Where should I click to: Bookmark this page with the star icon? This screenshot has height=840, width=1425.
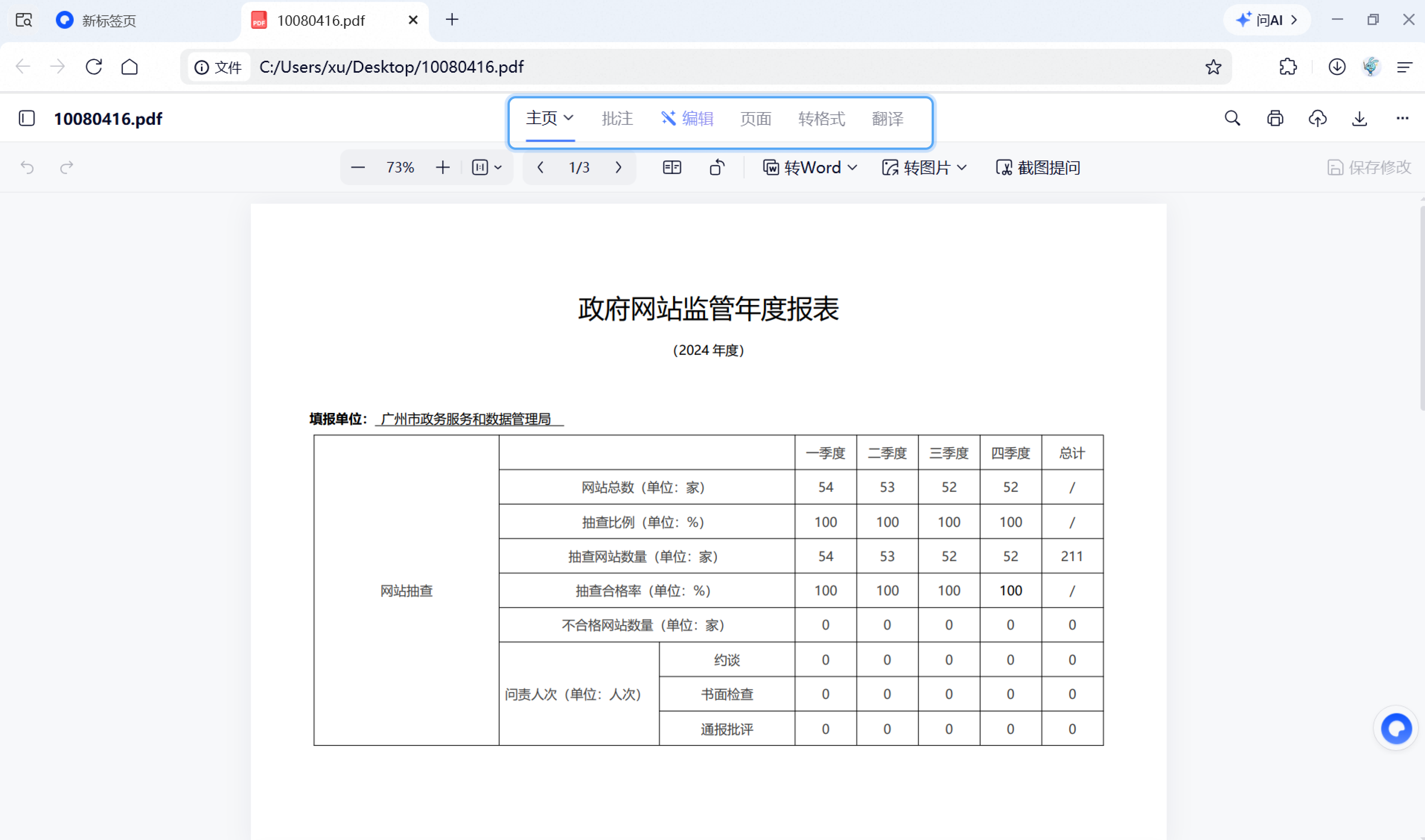click(x=1213, y=67)
